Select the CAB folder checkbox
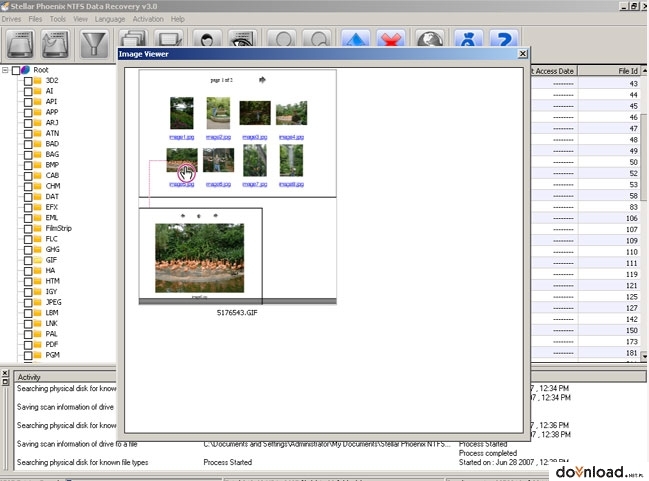The height and width of the screenshot is (481, 649). click(x=28, y=176)
